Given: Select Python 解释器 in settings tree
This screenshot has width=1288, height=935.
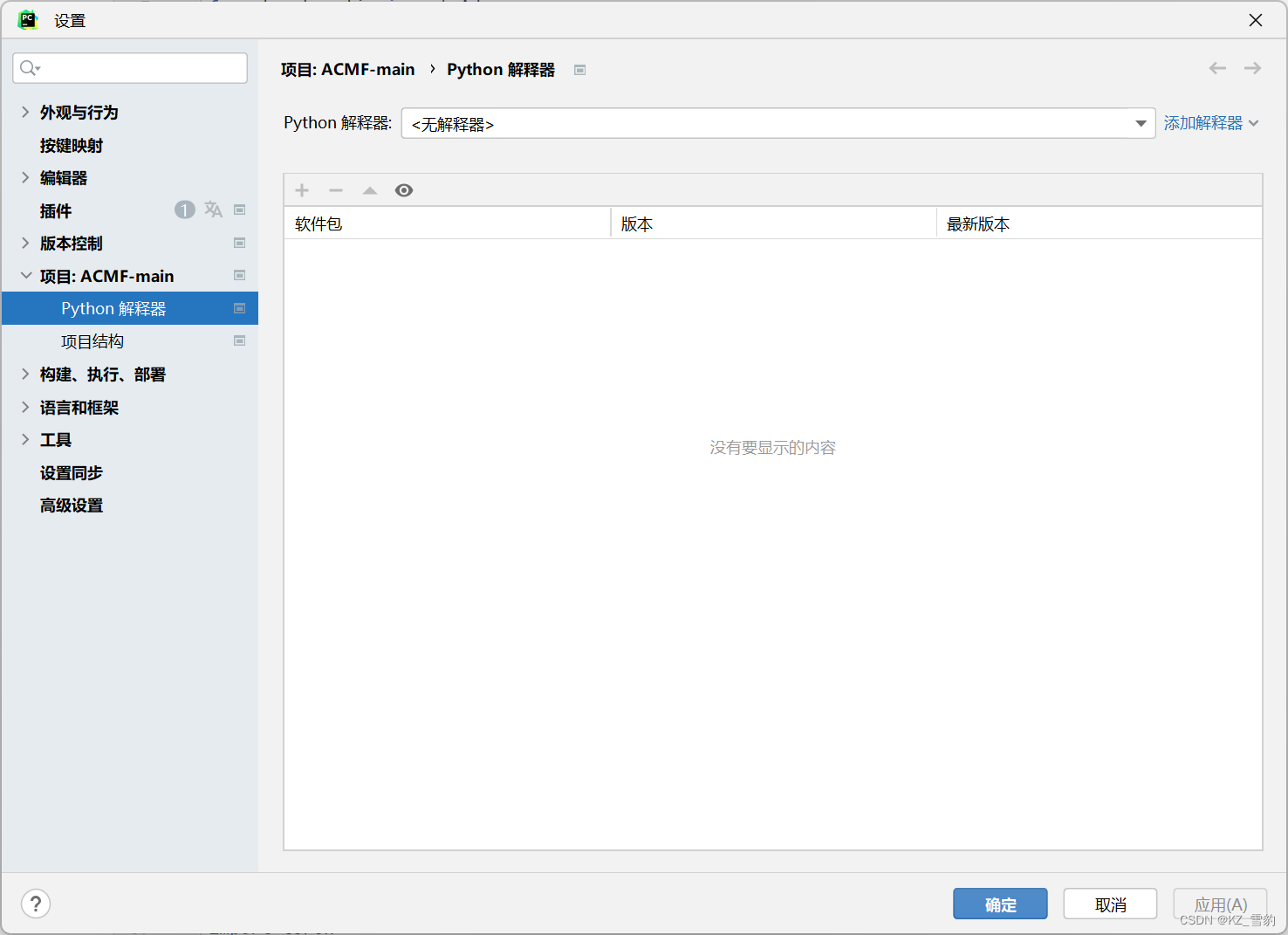Looking at the screenshot, I should point(130,308).
